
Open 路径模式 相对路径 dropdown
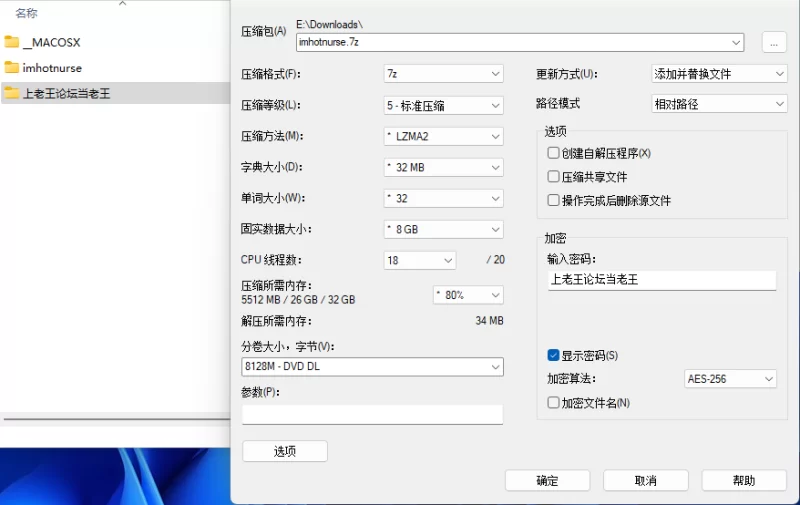click(719, 104)
